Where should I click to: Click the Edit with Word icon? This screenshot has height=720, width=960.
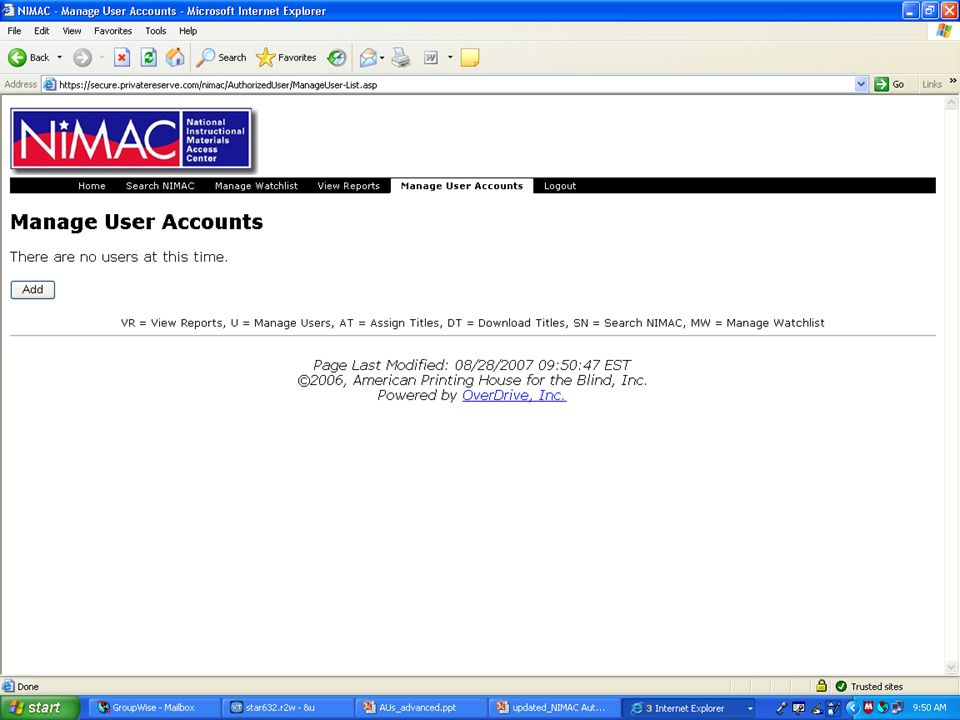coord(431,58)
